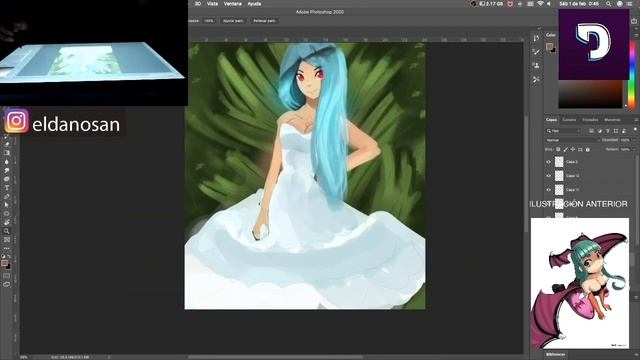
Task: Select the Gradient tool in toolbar
Action: click(7, 153)
